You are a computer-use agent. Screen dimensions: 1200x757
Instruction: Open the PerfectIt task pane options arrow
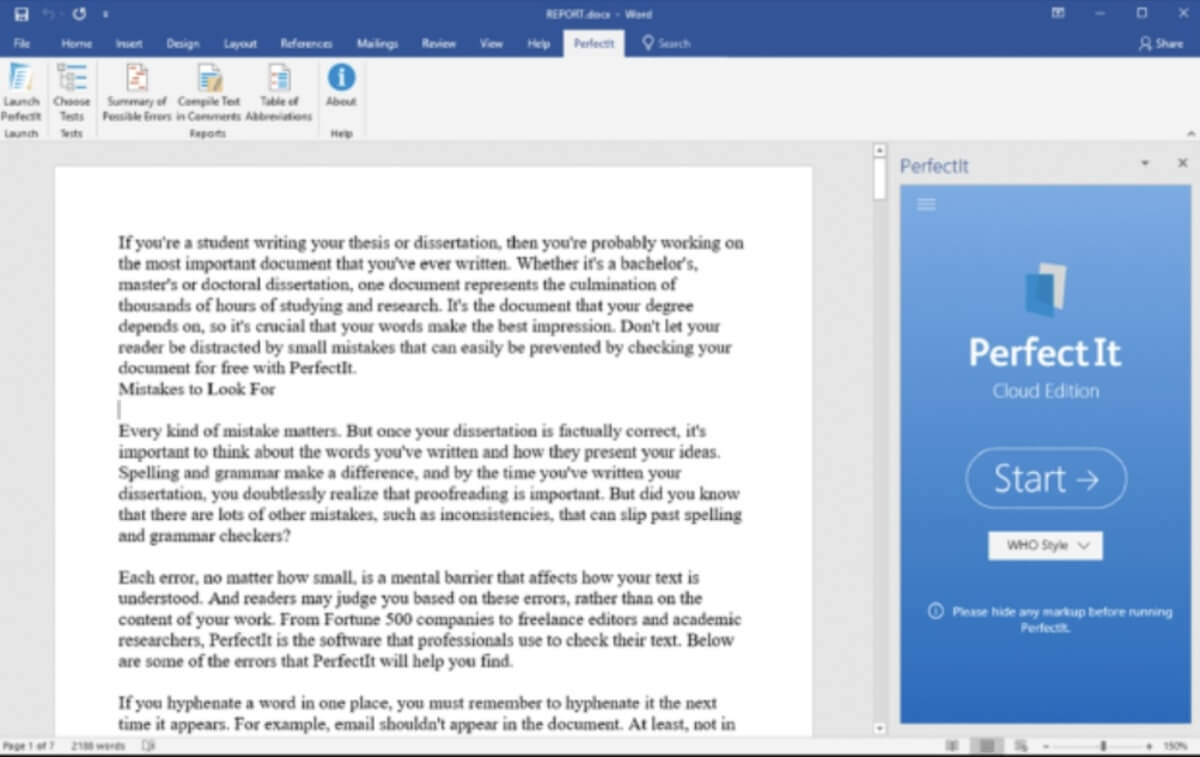[x=1145, y=163]
